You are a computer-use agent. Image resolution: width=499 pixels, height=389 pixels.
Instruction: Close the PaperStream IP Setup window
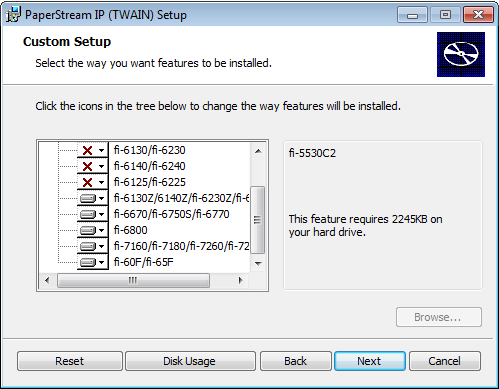(x=478, y=15)
